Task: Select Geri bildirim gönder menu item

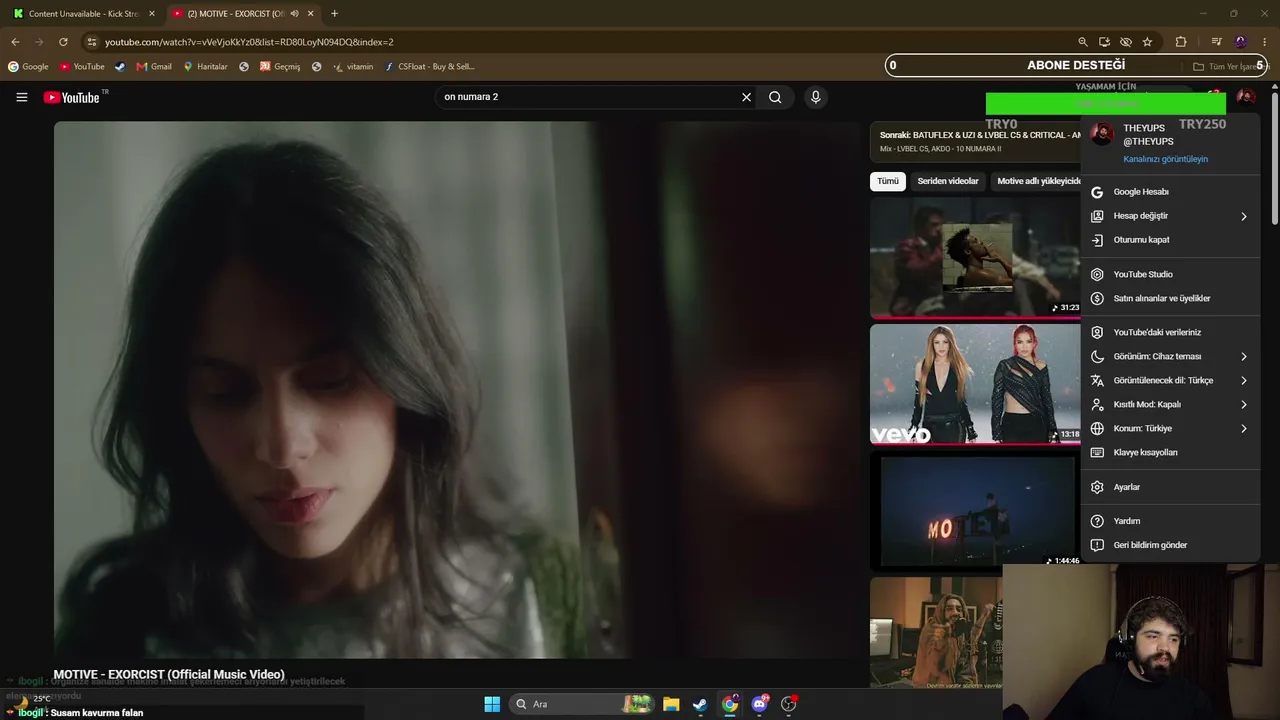Action: pos(1170,545)
